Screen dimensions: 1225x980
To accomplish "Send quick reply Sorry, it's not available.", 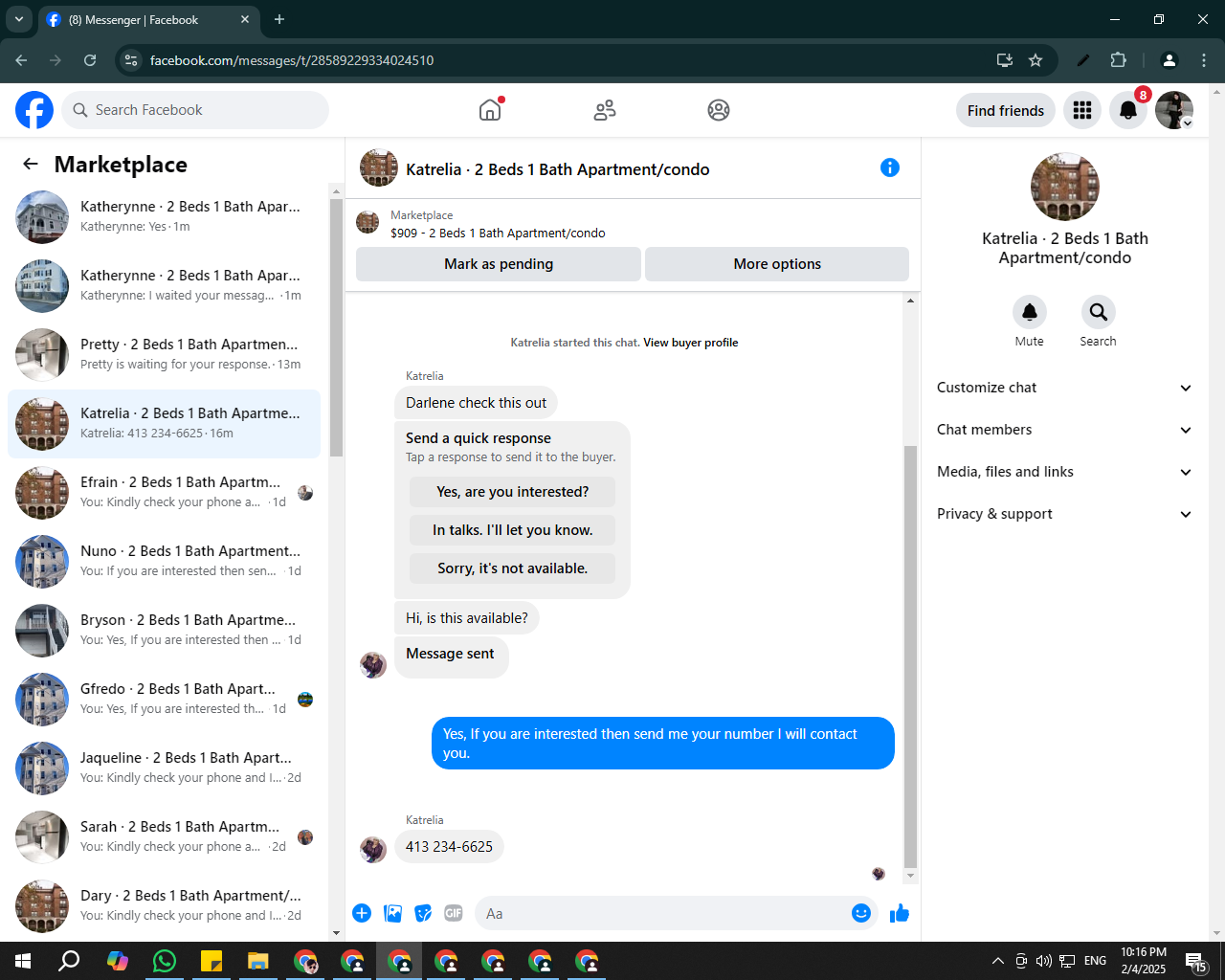I will tap(513, 568).
